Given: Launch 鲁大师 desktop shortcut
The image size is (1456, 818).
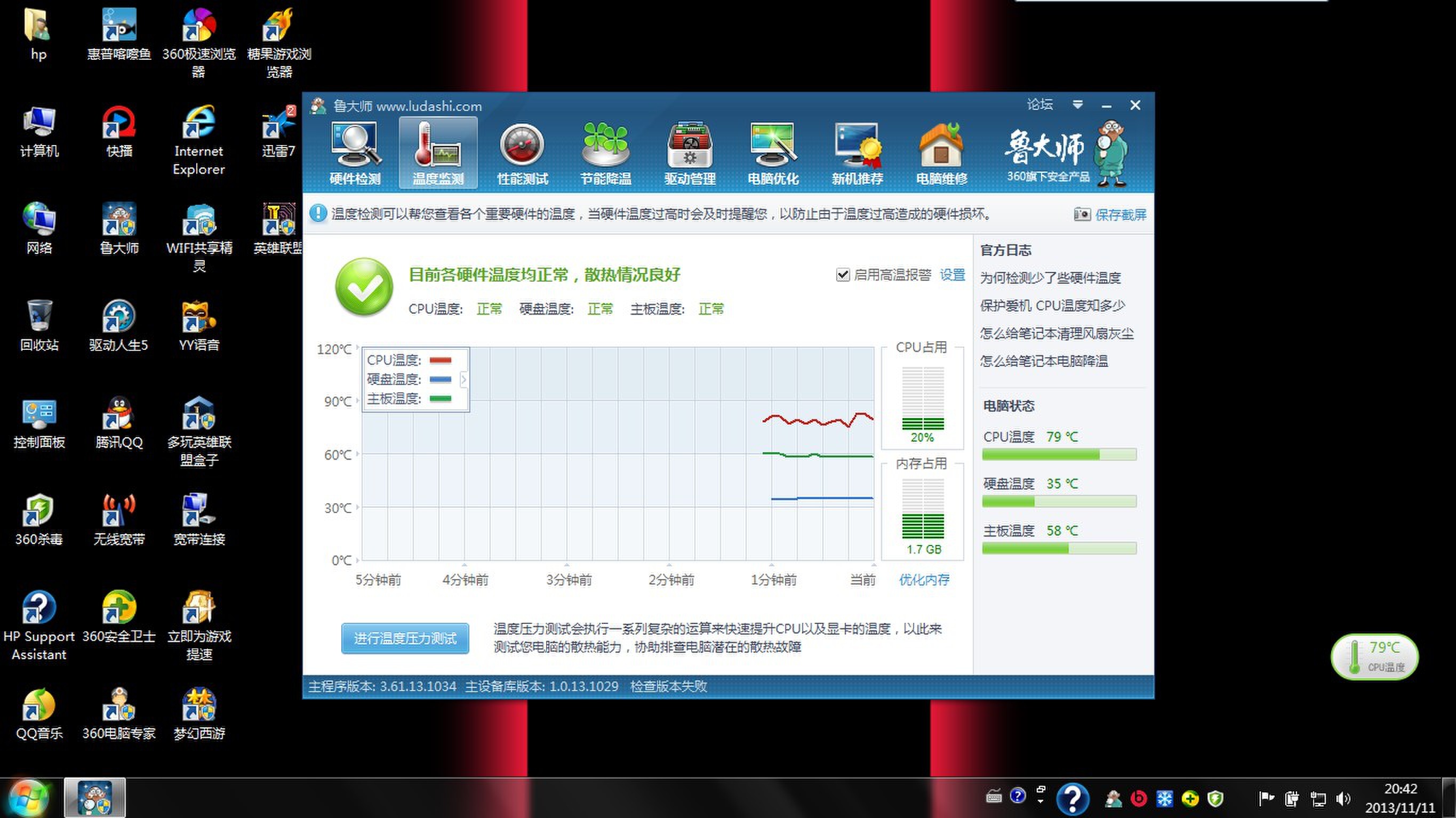Looking at the screenshot, I should point(119,229).
